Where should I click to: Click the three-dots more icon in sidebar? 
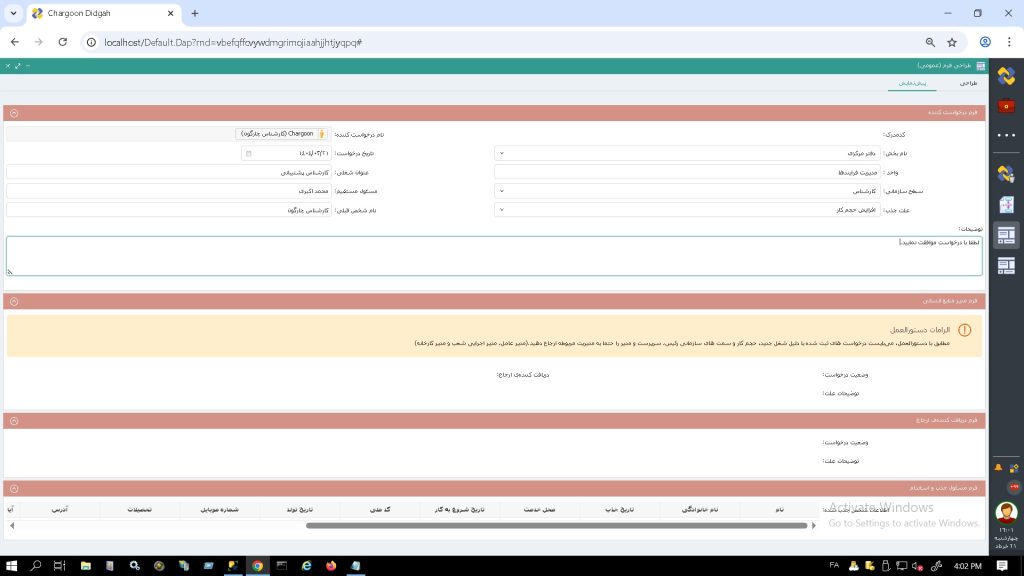coord(1007,135)
